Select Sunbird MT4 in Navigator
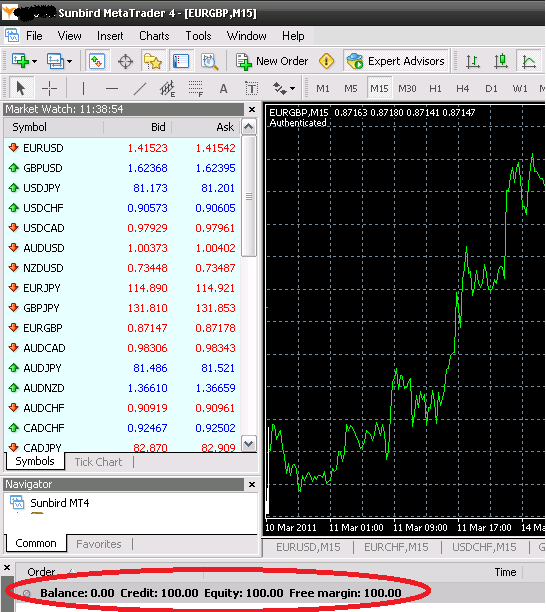The image size is (546, 612). pyautogui.click(x=60, y=503)
